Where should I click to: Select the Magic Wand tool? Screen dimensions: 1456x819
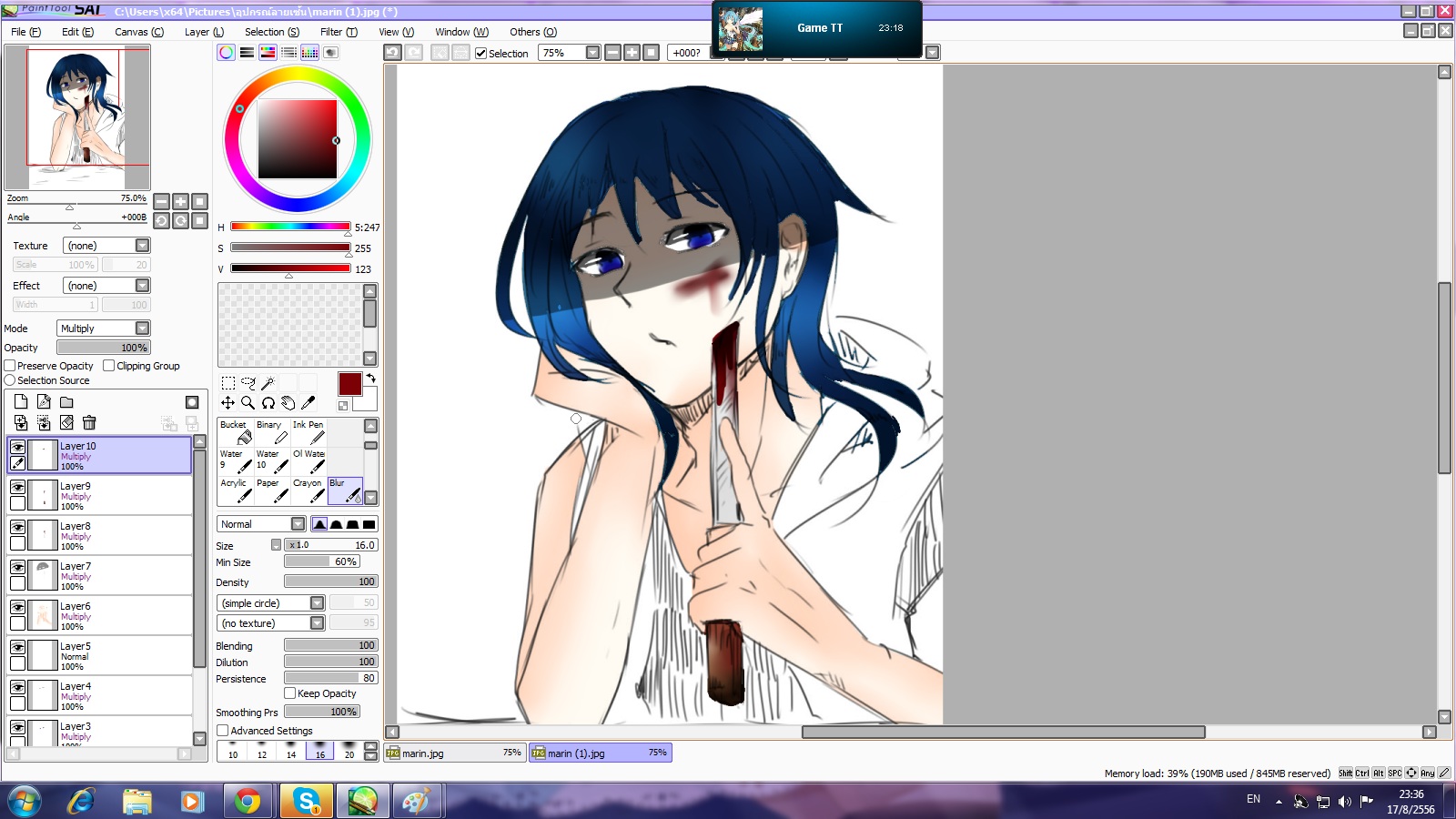268,383
